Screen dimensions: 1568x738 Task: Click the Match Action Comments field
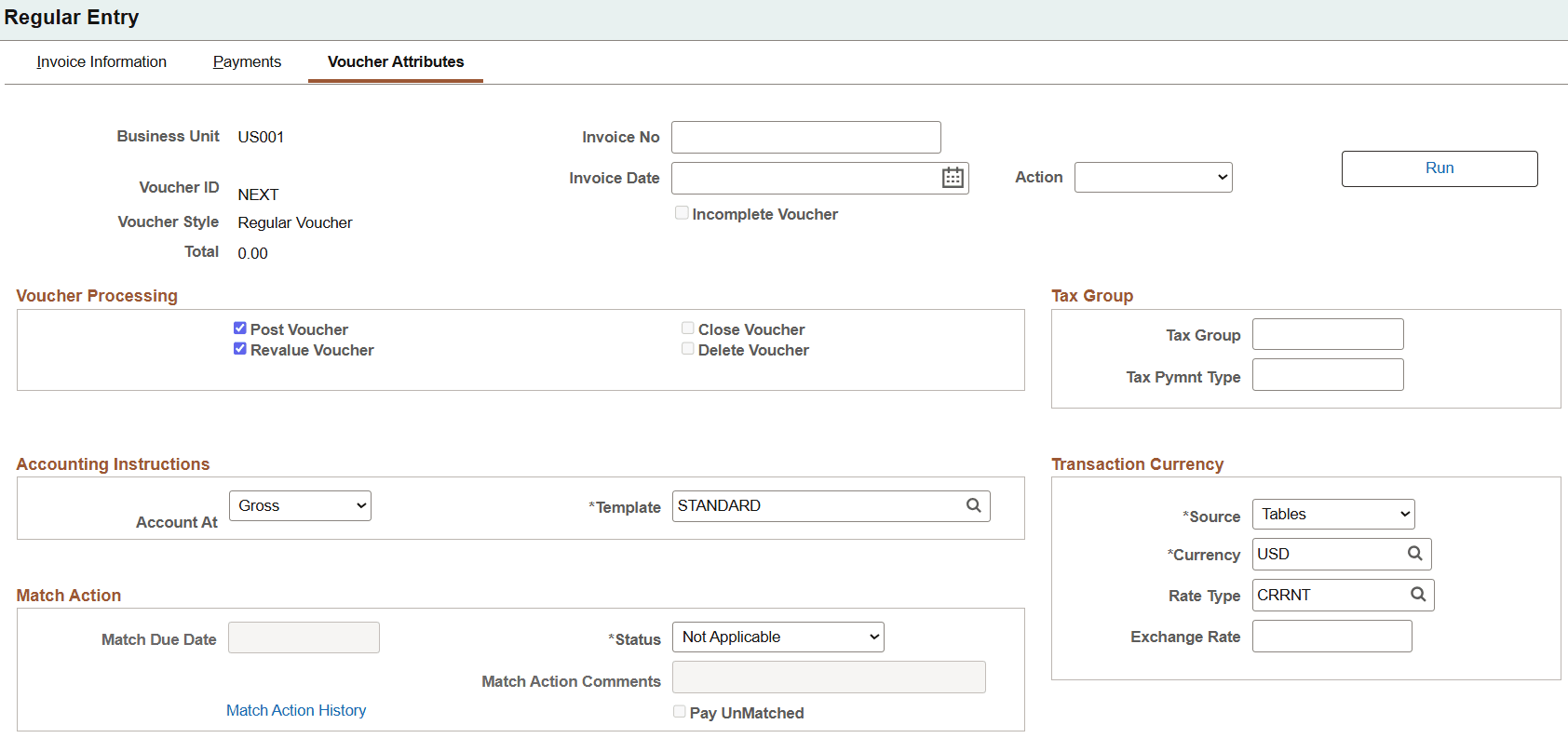tap(829, 678)
